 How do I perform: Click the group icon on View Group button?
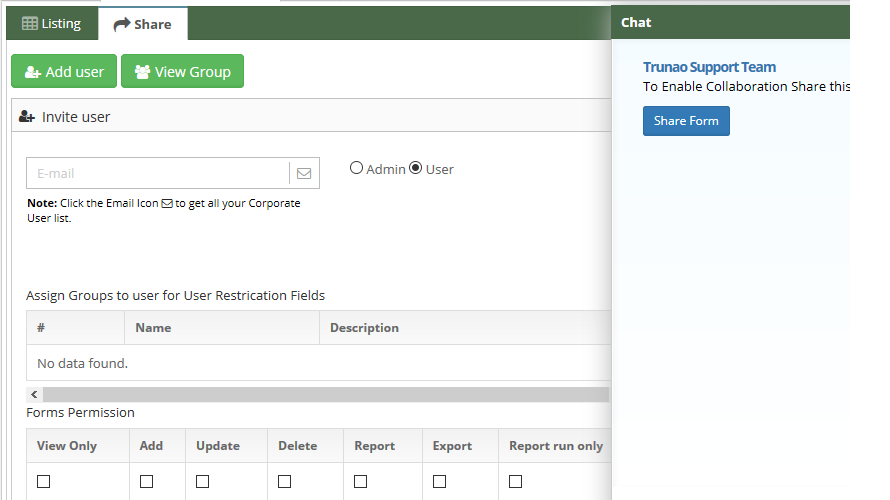pyautogui.click(x=142, y=72)
